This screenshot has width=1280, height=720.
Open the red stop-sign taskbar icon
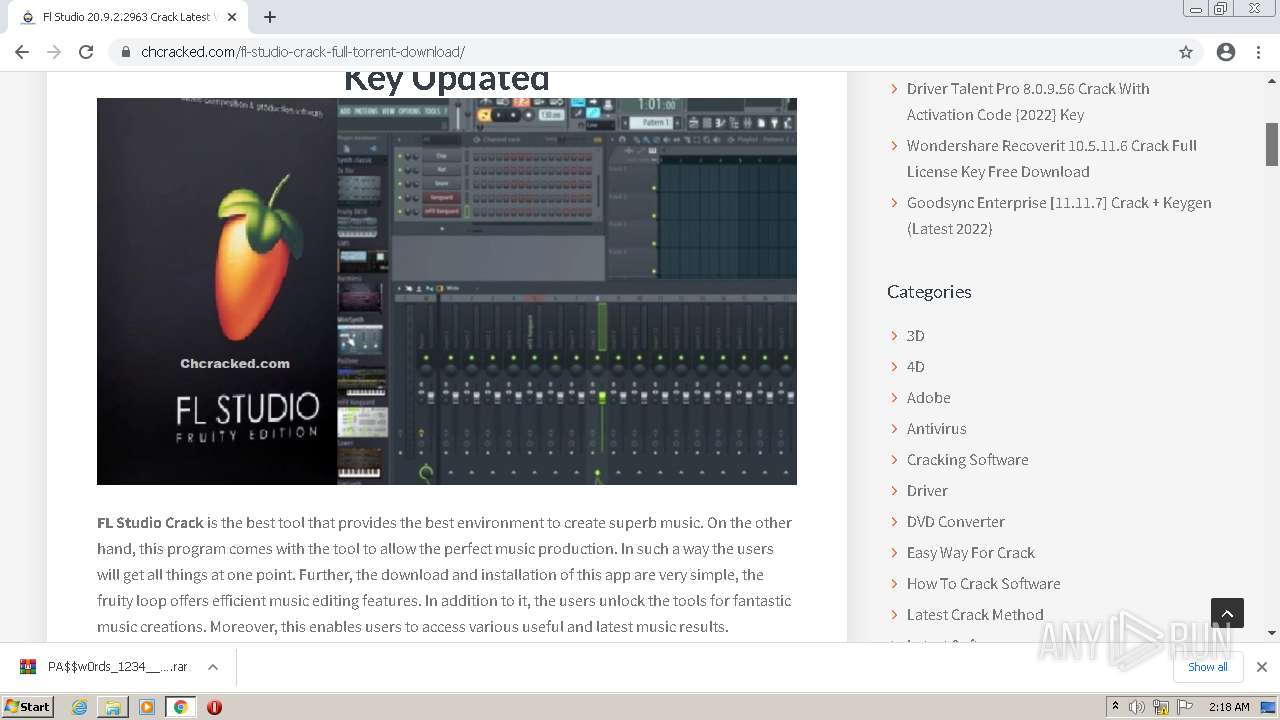(214, 707)
